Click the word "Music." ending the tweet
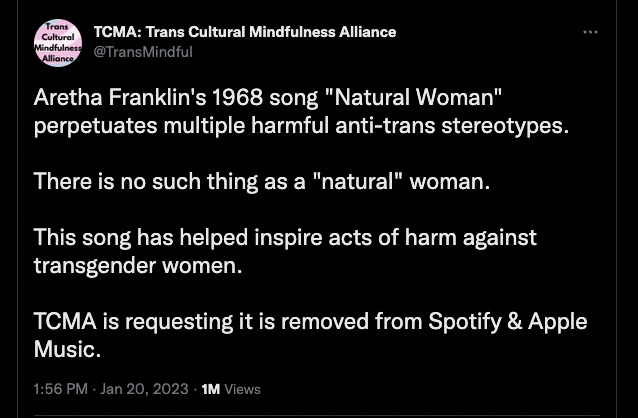This screenshot has width=638, height=418. click(x=68, y=350)
